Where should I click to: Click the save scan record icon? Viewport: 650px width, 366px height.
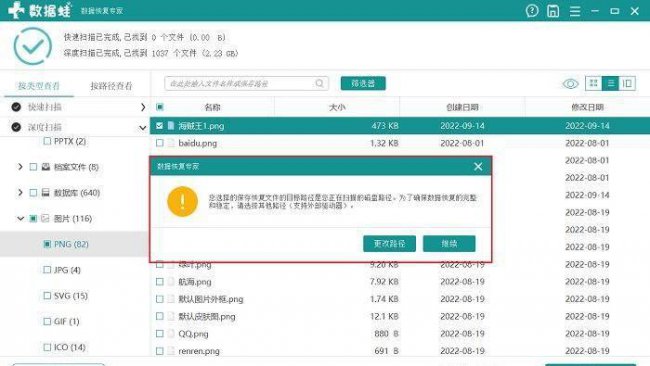pos(553,11)
